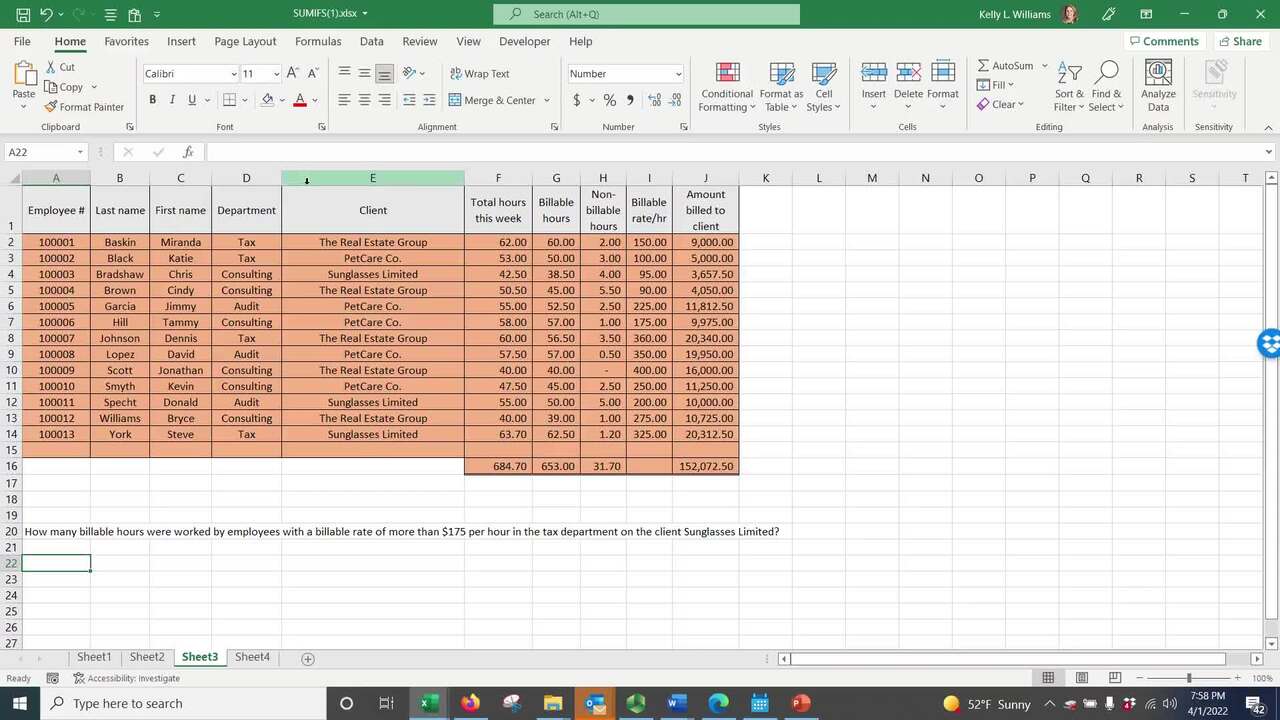The width and height of the screenshot is (1280, 720).
Task: Click the Cut scissors button
Action: pos(61,67)
